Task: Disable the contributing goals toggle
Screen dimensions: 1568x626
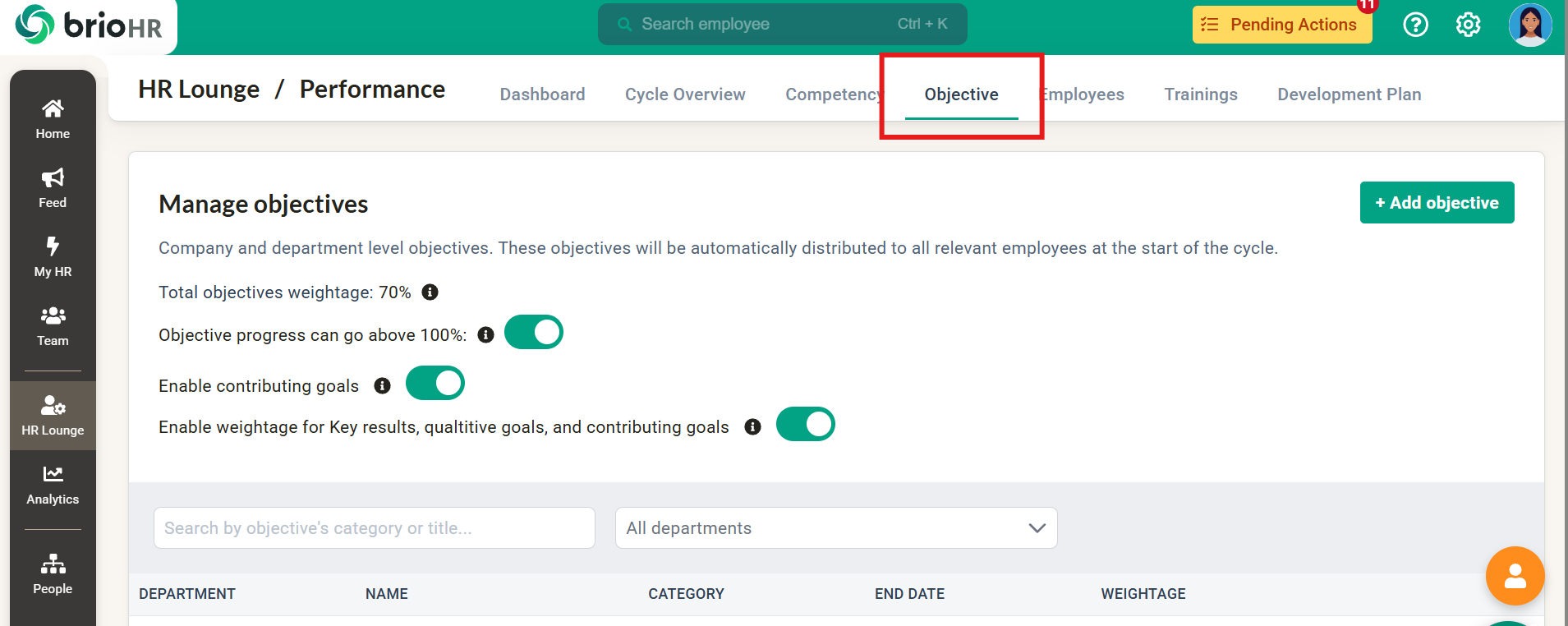Action: click(435, 384)
